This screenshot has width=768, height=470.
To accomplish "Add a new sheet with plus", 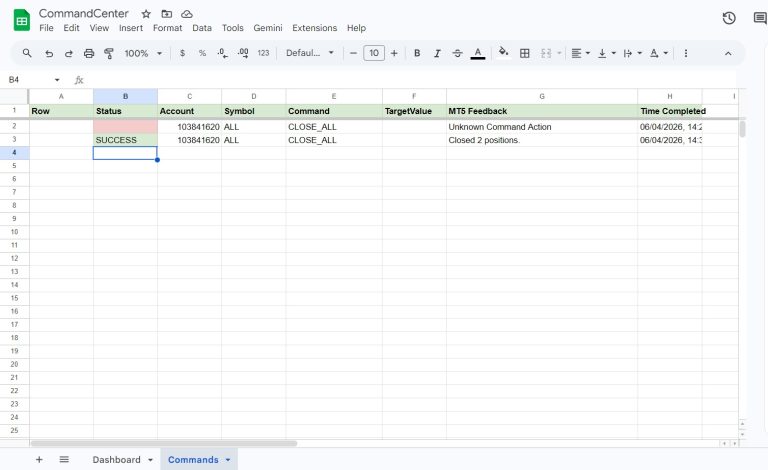I will pyautogui.click(x=39, y=459).
